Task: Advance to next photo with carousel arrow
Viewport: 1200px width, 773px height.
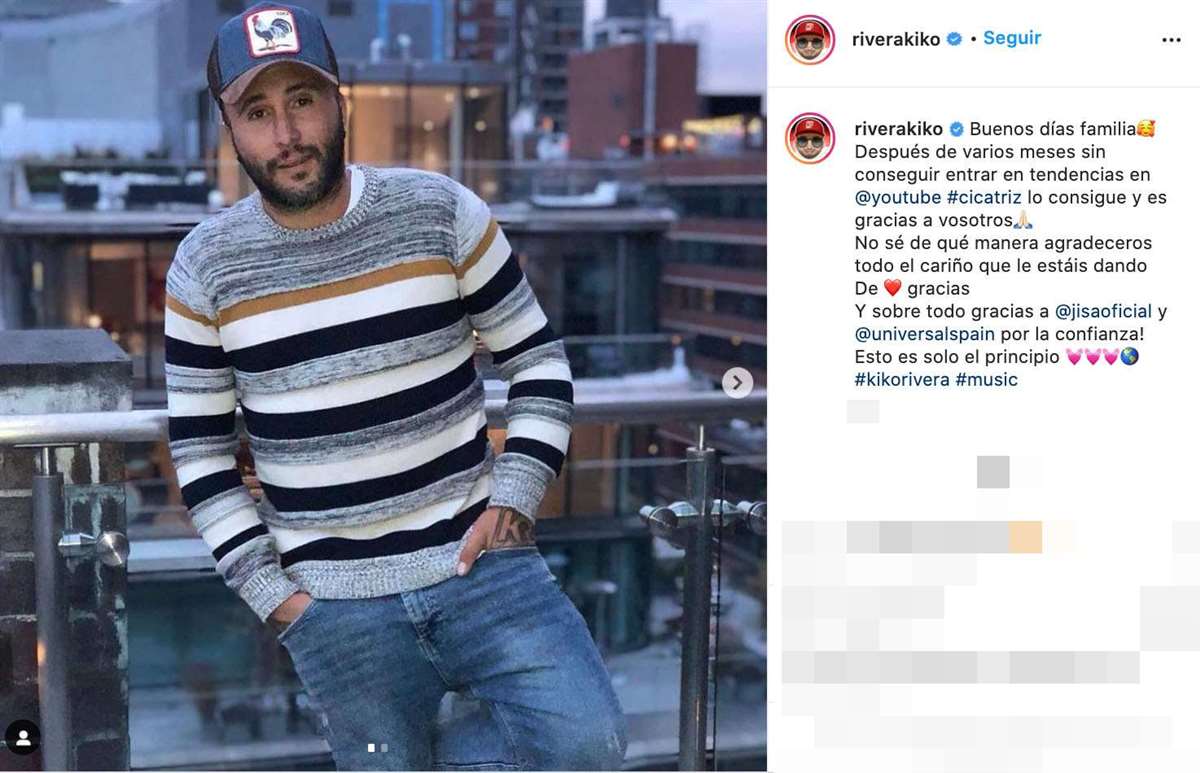Action: 737,382
